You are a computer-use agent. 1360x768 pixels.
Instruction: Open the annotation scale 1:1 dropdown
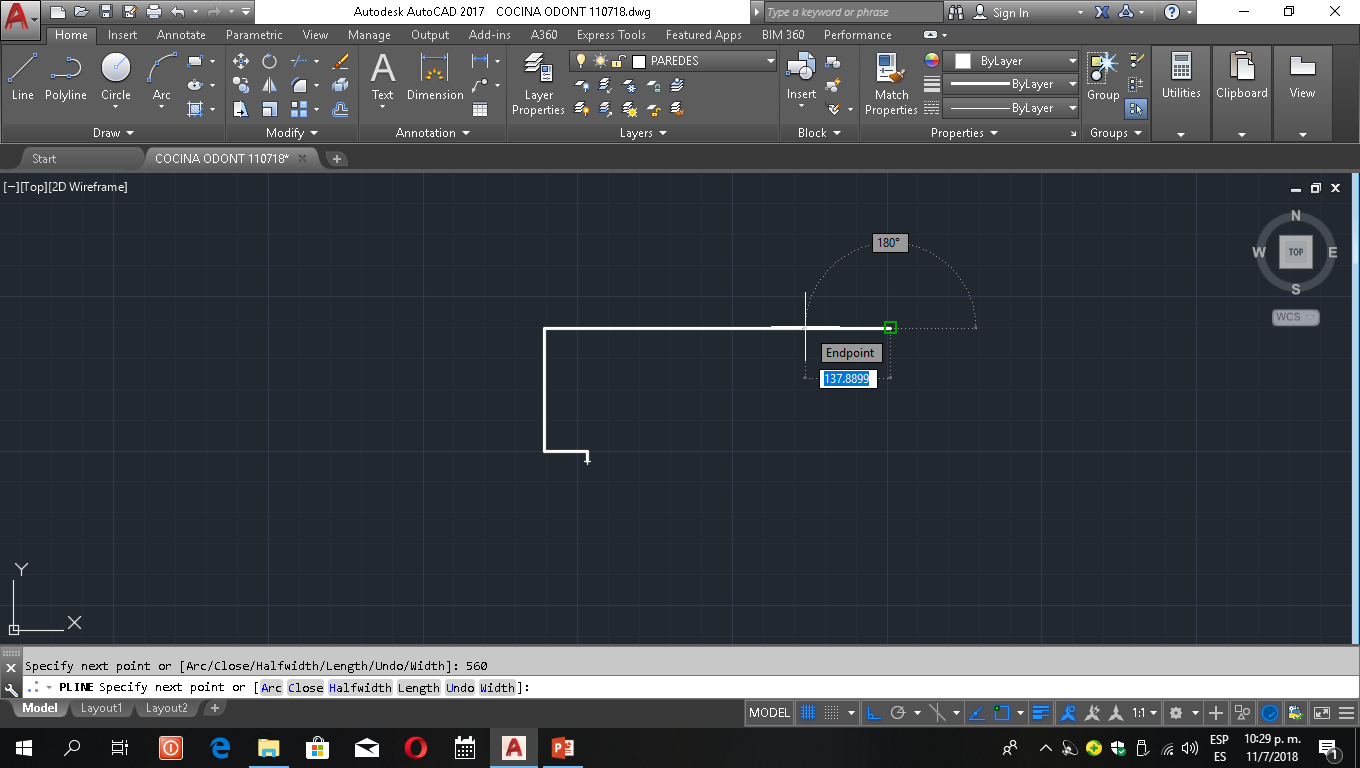pyautogui.click(x=1145, y=713)
